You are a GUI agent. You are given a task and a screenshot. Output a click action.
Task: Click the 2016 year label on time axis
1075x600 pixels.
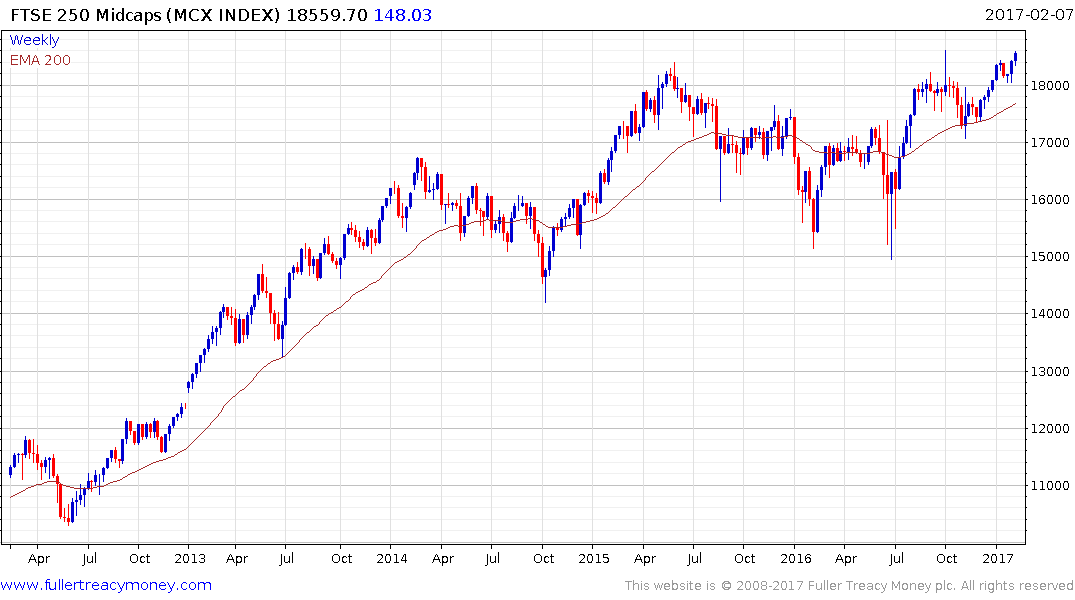pos(795,558)
